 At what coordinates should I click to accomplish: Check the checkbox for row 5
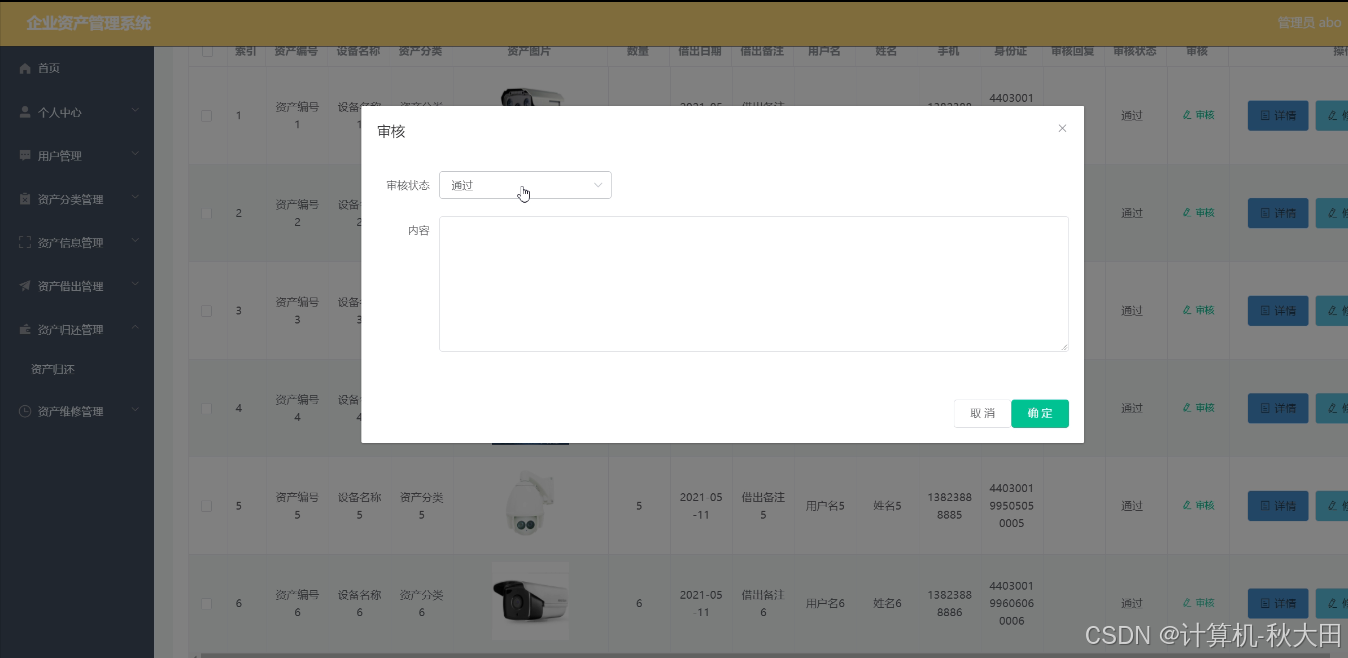[x=207, y=506]
